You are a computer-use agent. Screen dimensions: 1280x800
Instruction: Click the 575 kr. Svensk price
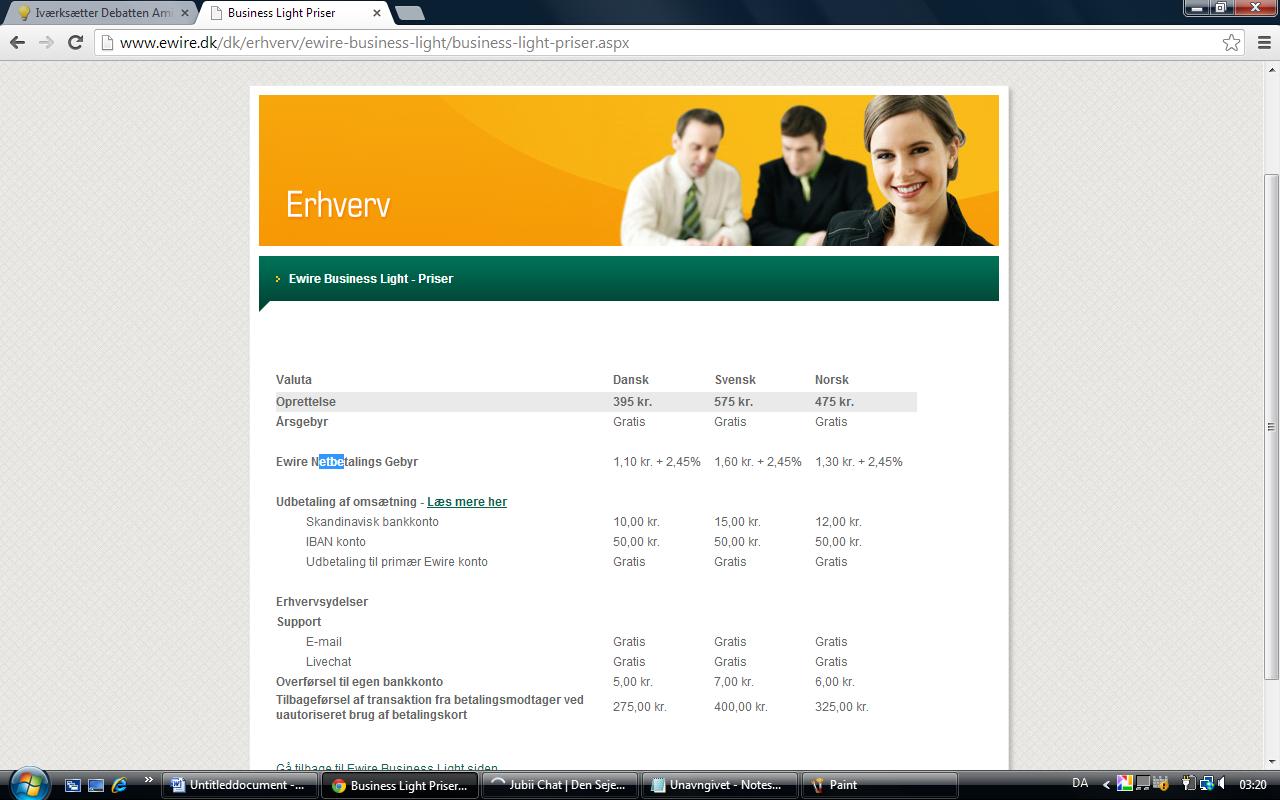734,402
